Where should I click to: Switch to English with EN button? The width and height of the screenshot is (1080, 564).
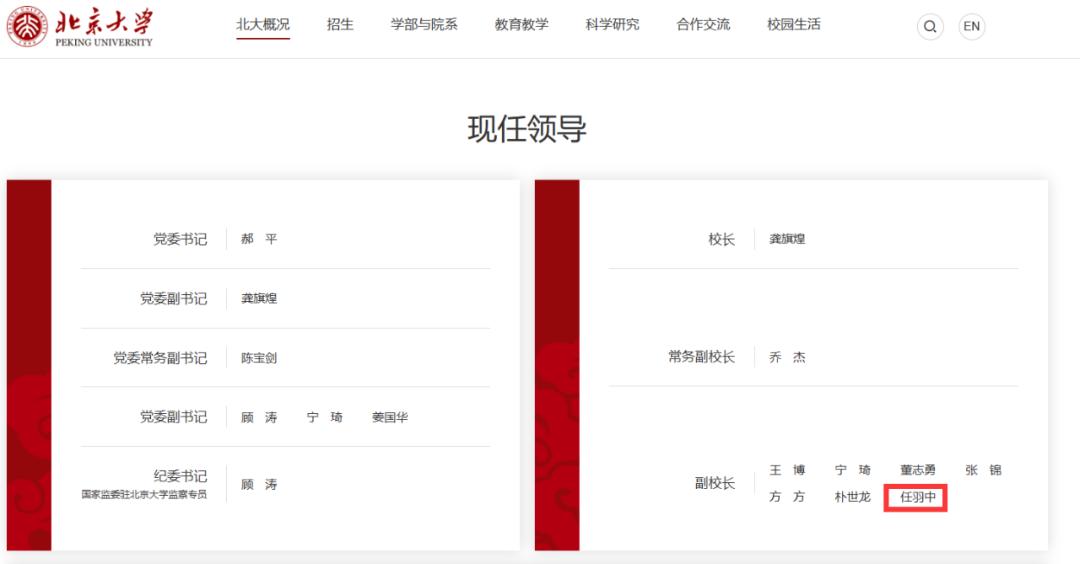click(971, 27)
